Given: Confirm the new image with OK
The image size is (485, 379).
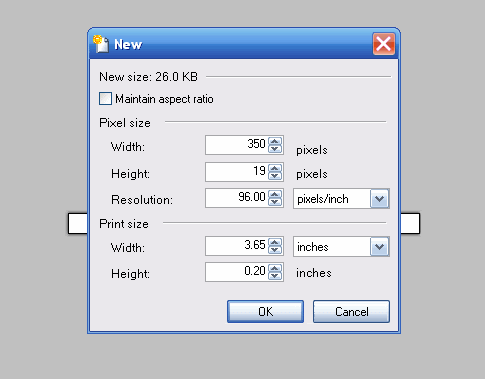Looking at the screenshot, I should tap(265, 312).
